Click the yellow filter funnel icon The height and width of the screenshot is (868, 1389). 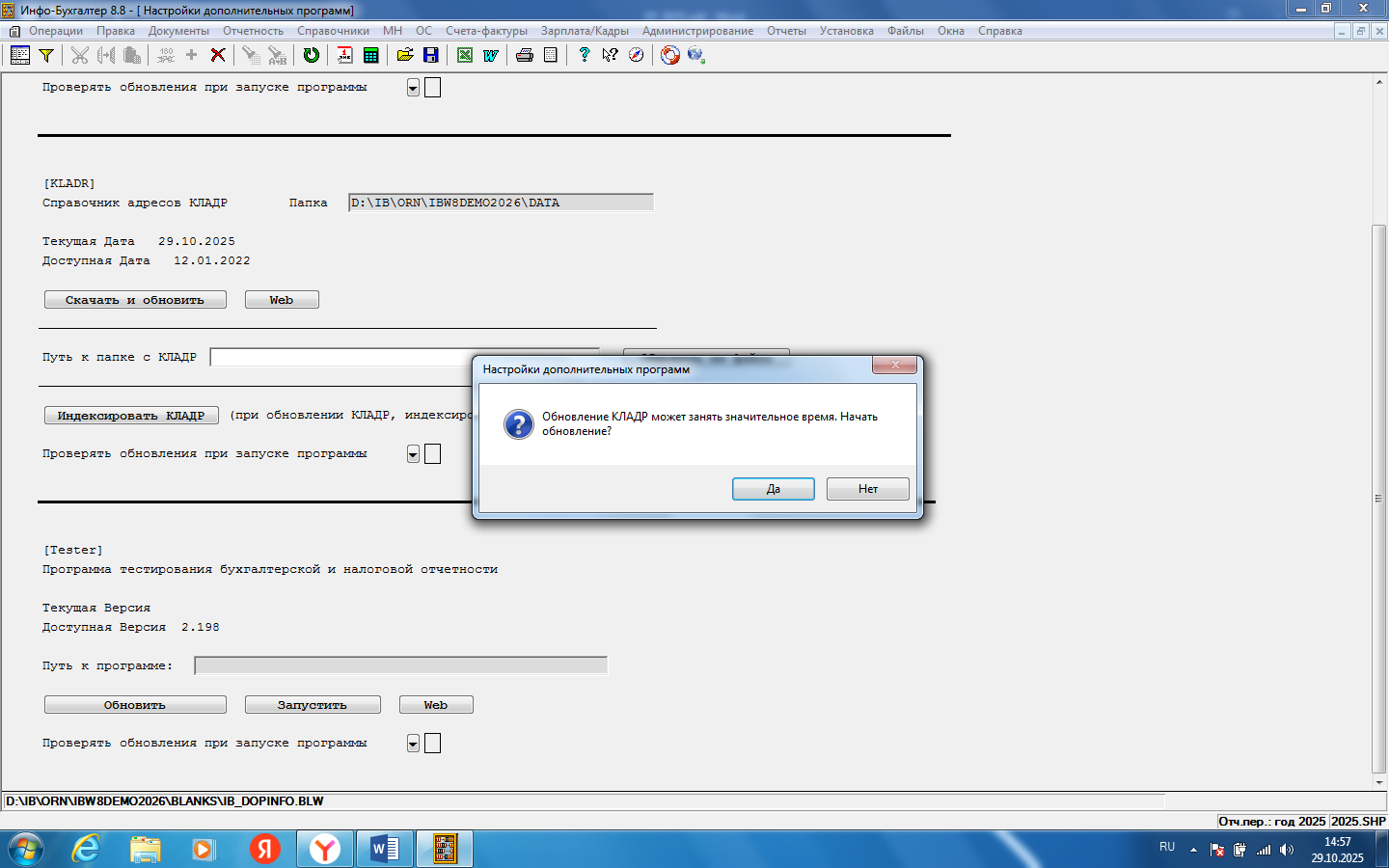click(x=45, y=55)
